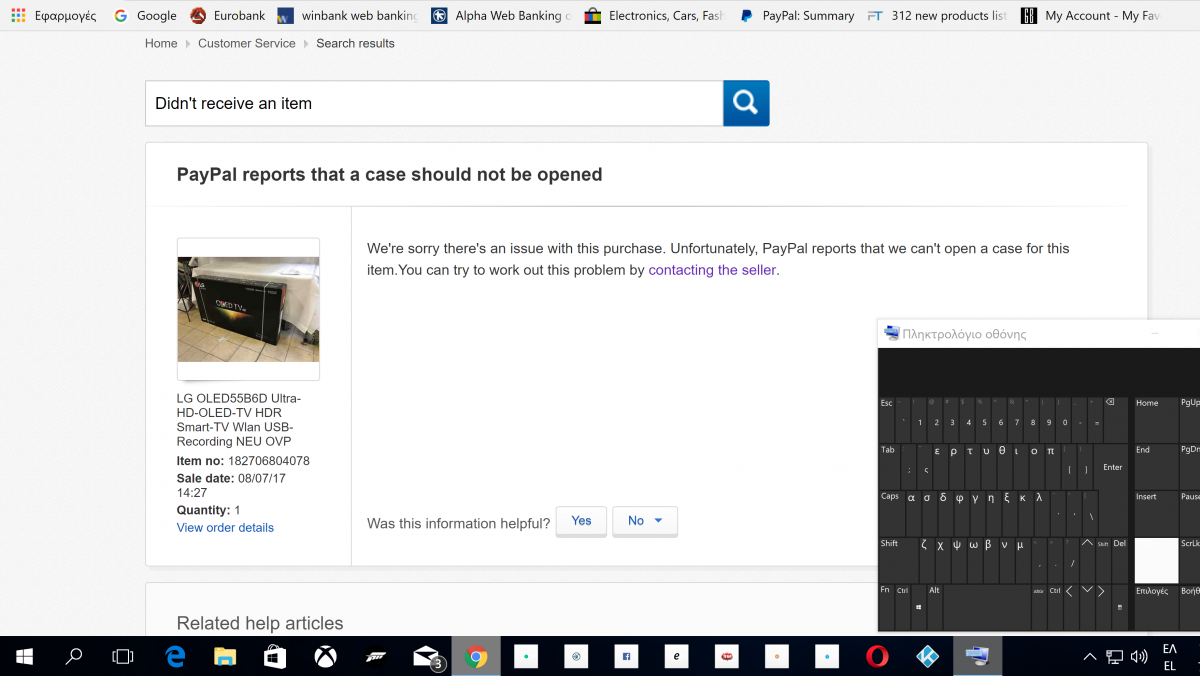The height and width of the screenshot is (676, 1200).
Task: Click the contacting the seller link
Action: [x=712, y=270]
